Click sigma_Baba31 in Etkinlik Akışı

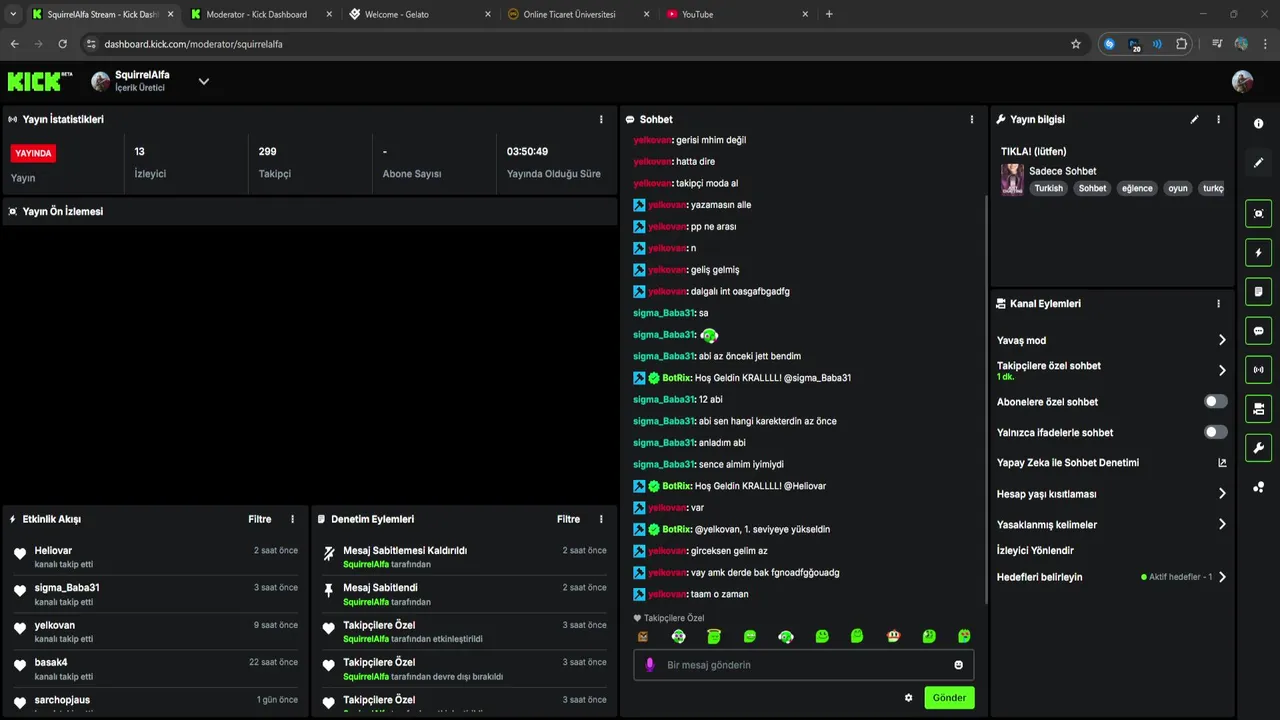(x=67, y=588)
